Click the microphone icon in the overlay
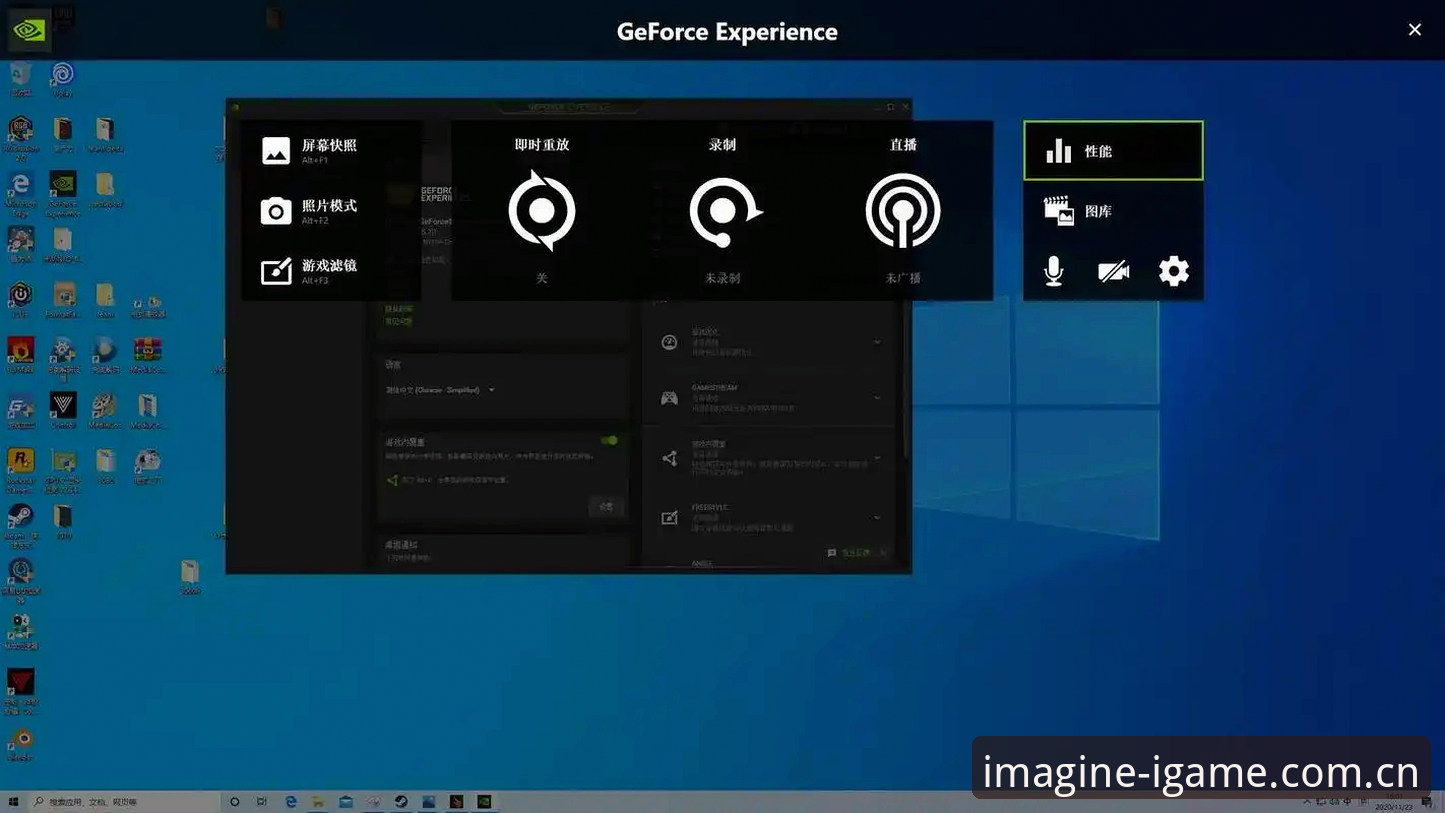 click(1054, 271)
